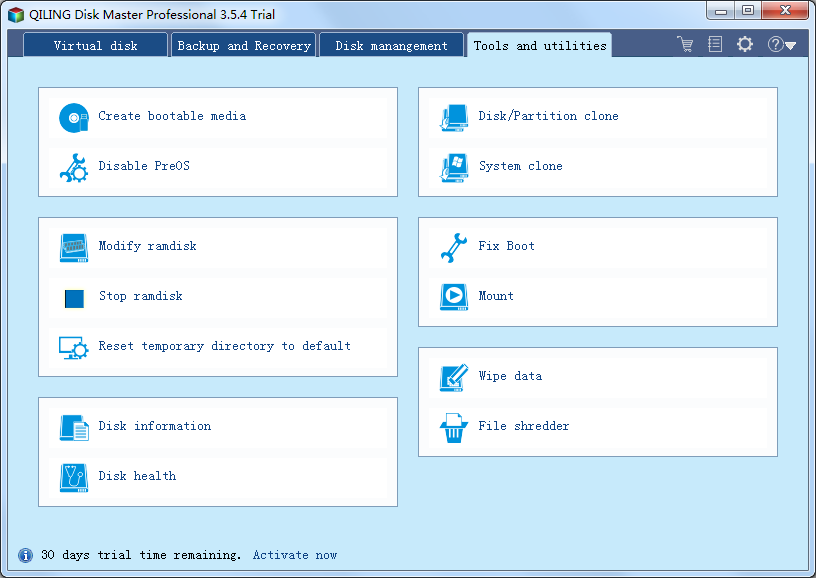Open the shopping cart purchase icon
The height and width of the screenshot is (578, 816).
pyautogui.click(x=685, y=44)
